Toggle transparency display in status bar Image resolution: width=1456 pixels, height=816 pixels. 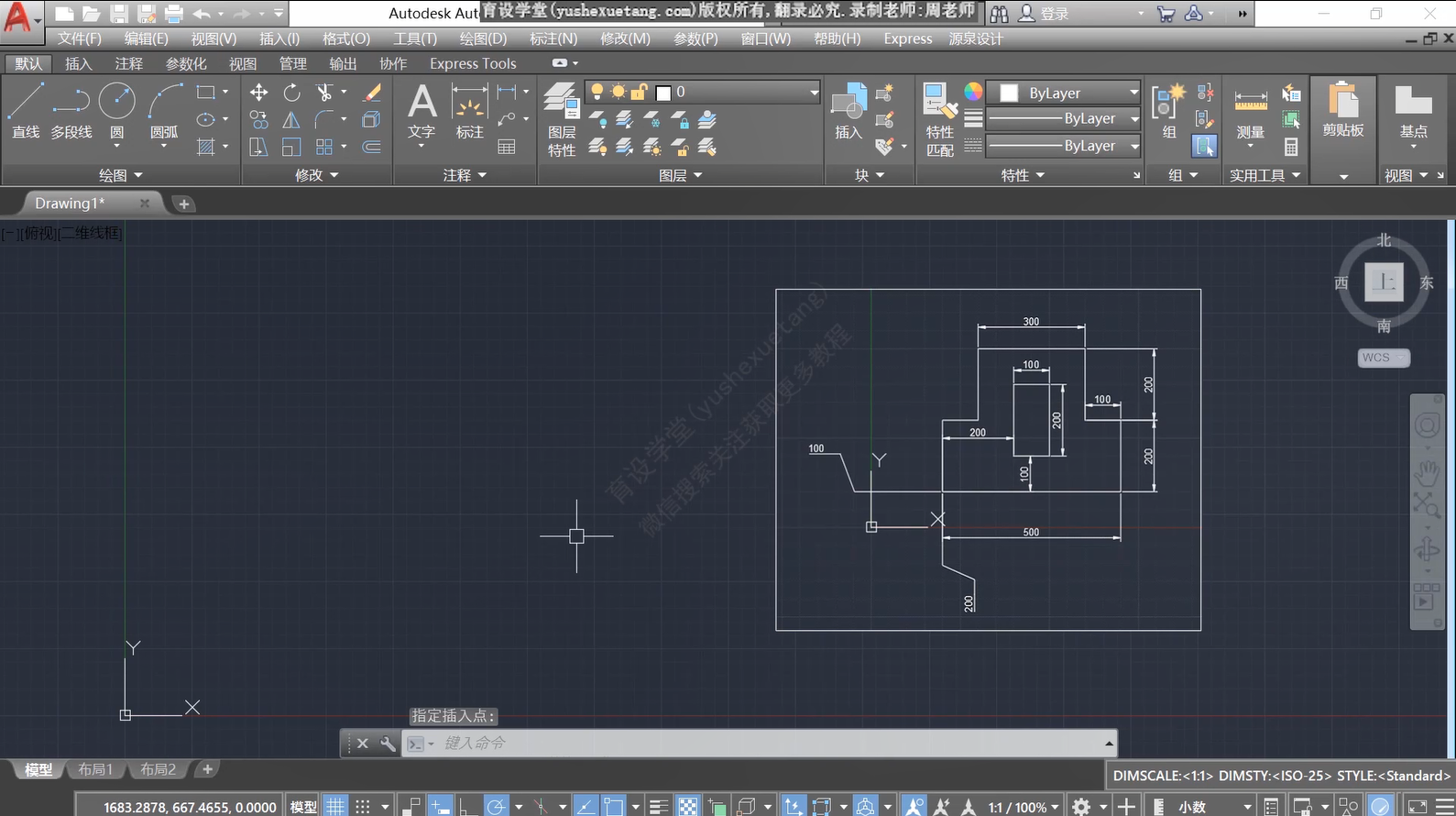(x=687, y=807)
